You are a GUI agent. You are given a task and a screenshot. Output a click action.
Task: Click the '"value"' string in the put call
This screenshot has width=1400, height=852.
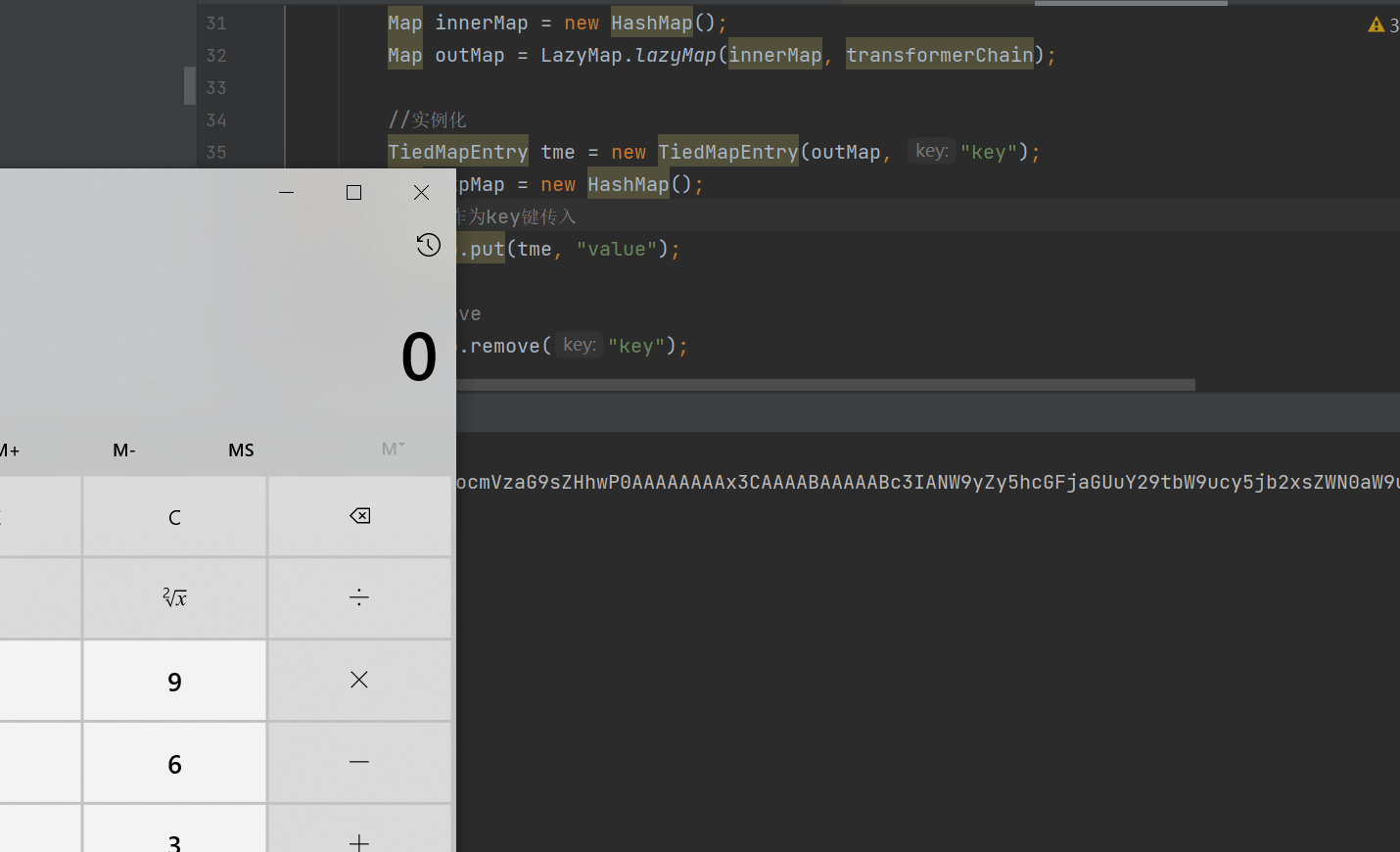[x=616, y=249]
